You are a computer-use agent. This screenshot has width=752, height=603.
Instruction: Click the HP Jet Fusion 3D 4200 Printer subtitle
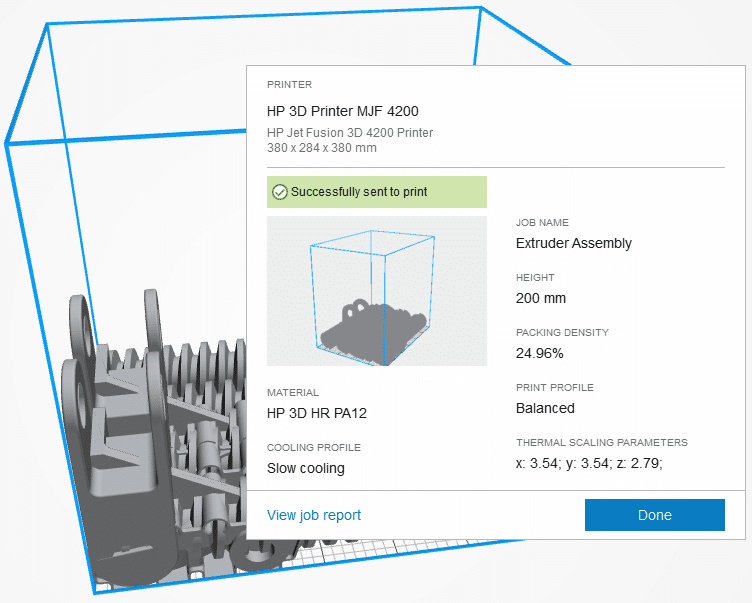point(349,132)
